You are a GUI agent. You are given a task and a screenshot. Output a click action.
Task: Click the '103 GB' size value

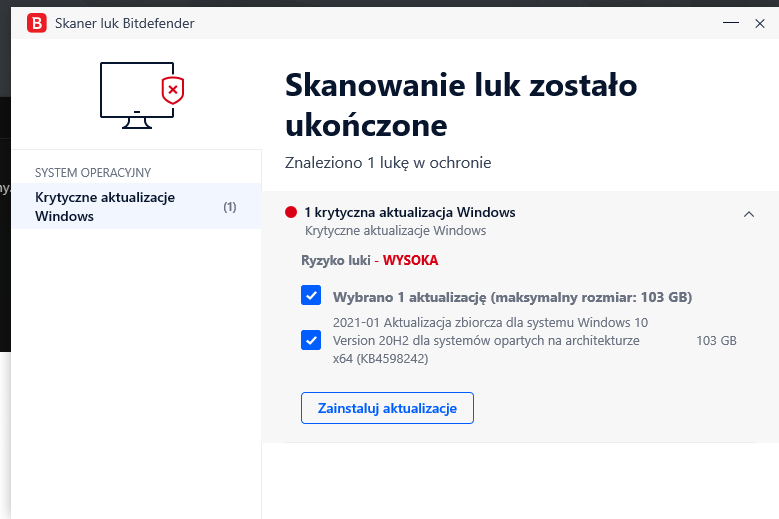(x=716, y=341)
